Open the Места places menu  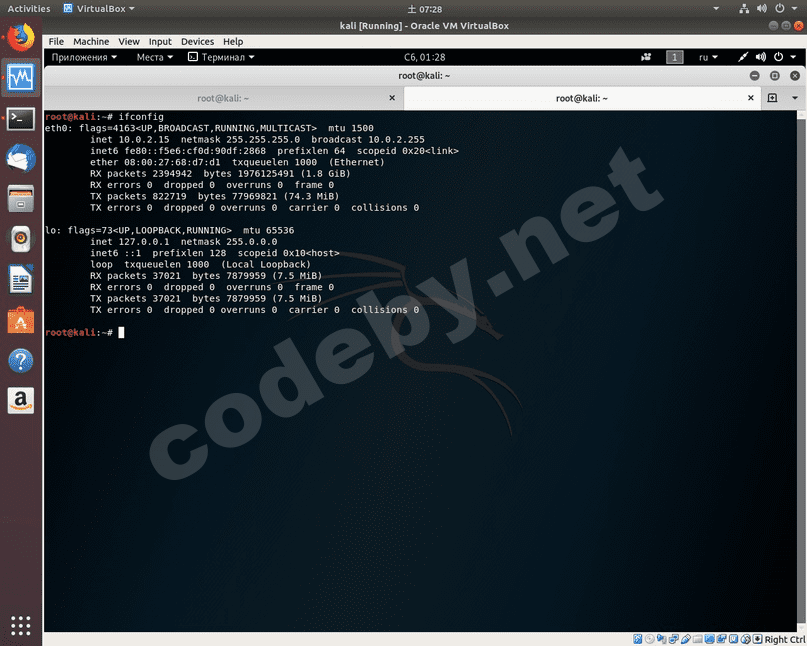pyautogui.click(x=154, y=57)
